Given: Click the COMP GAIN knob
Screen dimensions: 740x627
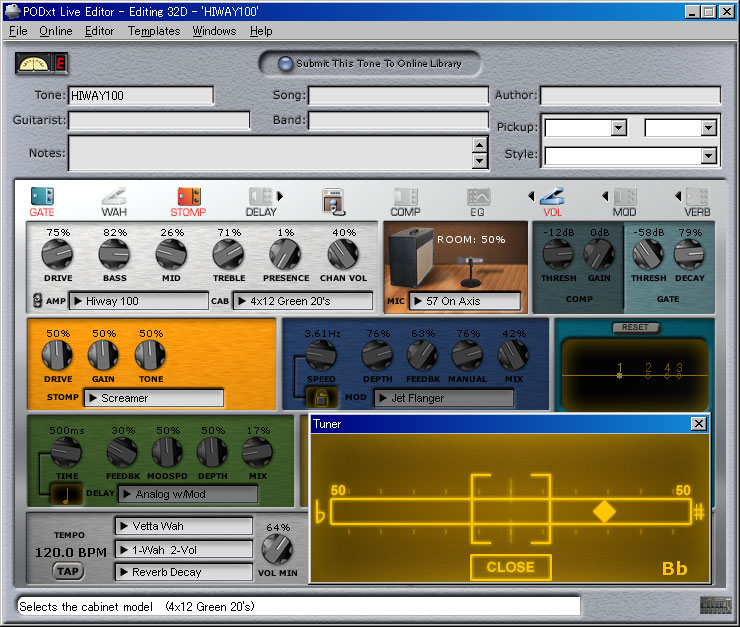Looking at the screenshot, I should point(598,254).
